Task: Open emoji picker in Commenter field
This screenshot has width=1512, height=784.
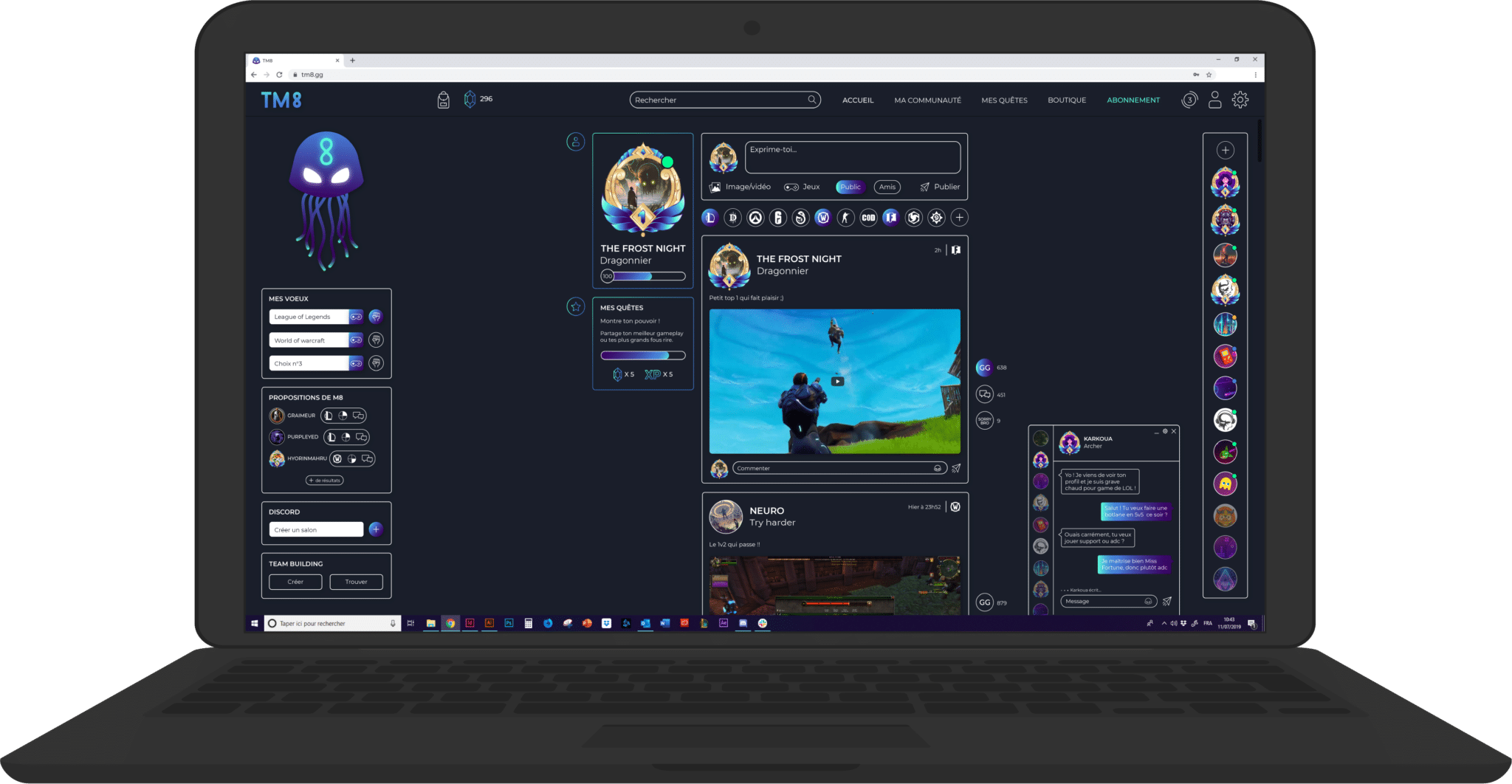Action: 938,468
